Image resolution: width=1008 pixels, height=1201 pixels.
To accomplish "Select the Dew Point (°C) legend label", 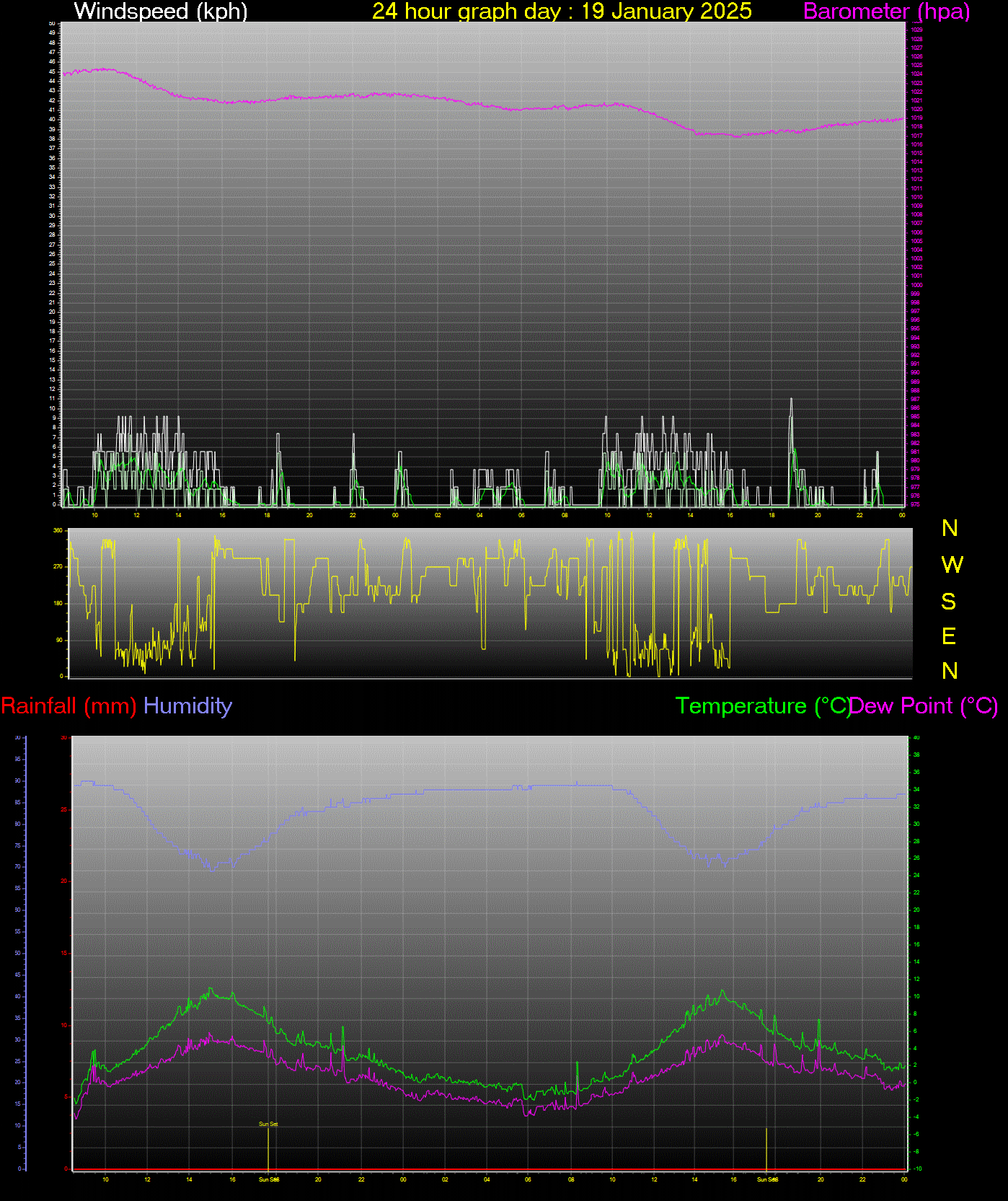I will (x=924, y=705).
